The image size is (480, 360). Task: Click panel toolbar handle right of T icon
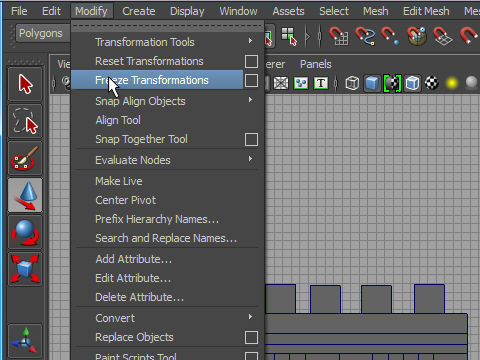point(336,83)
